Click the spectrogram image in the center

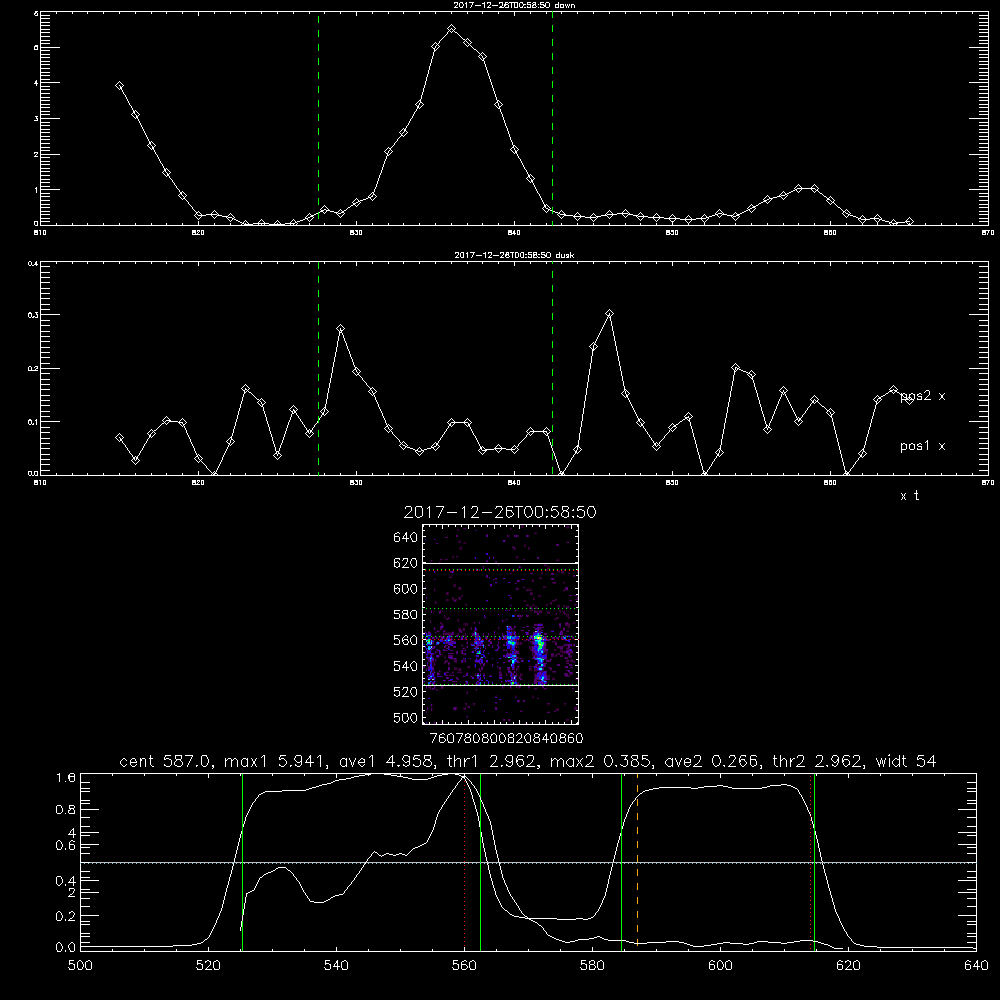tap(501, 624)
